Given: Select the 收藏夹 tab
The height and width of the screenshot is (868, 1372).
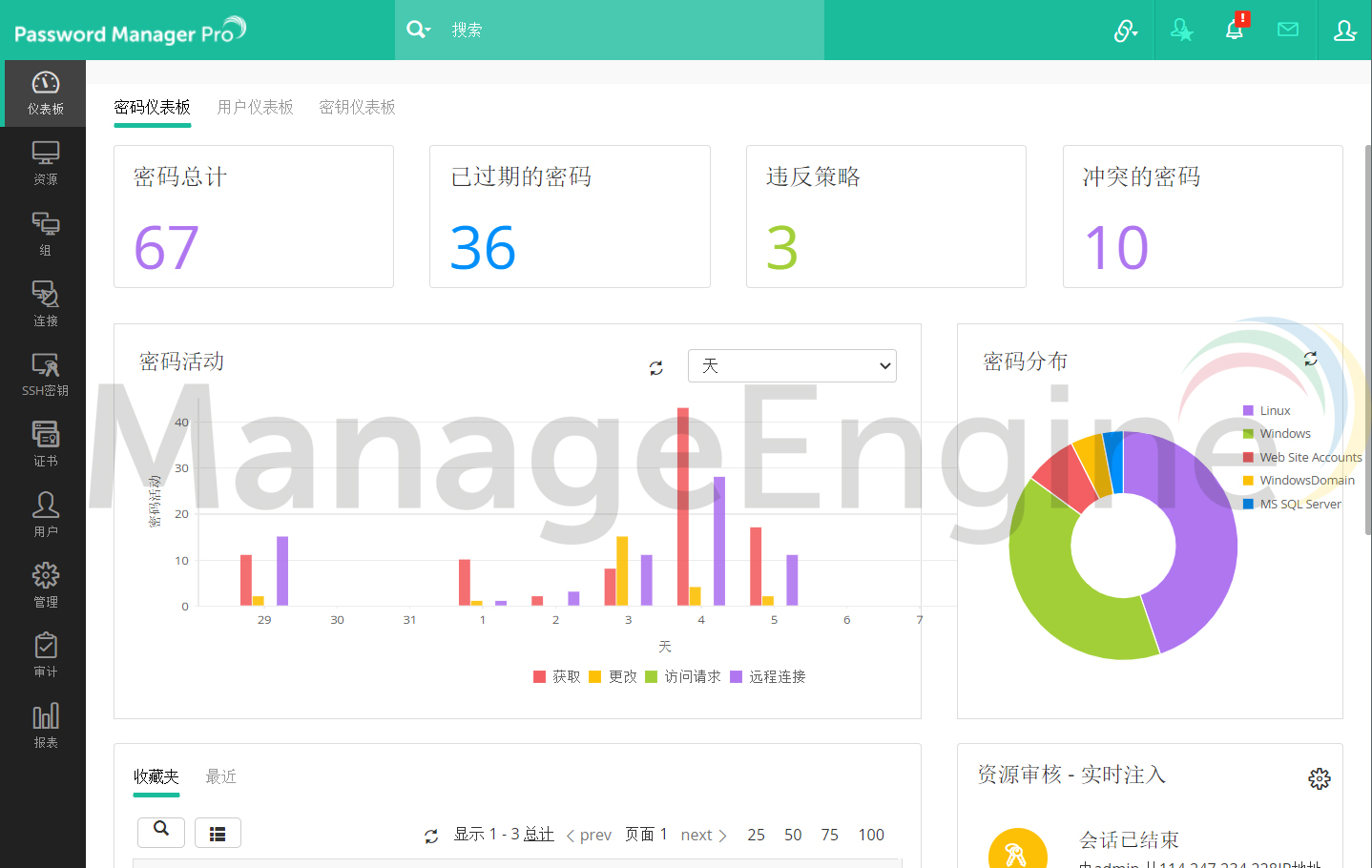Looking at the screenshot, I should coord(156,776).
